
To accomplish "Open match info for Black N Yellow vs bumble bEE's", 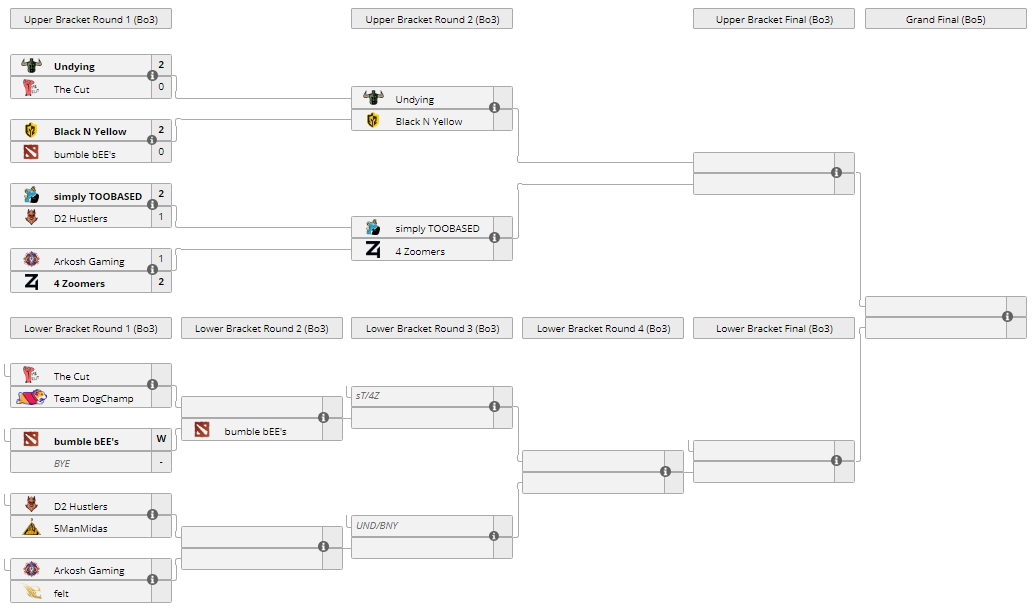I will (x=152, y=140).
